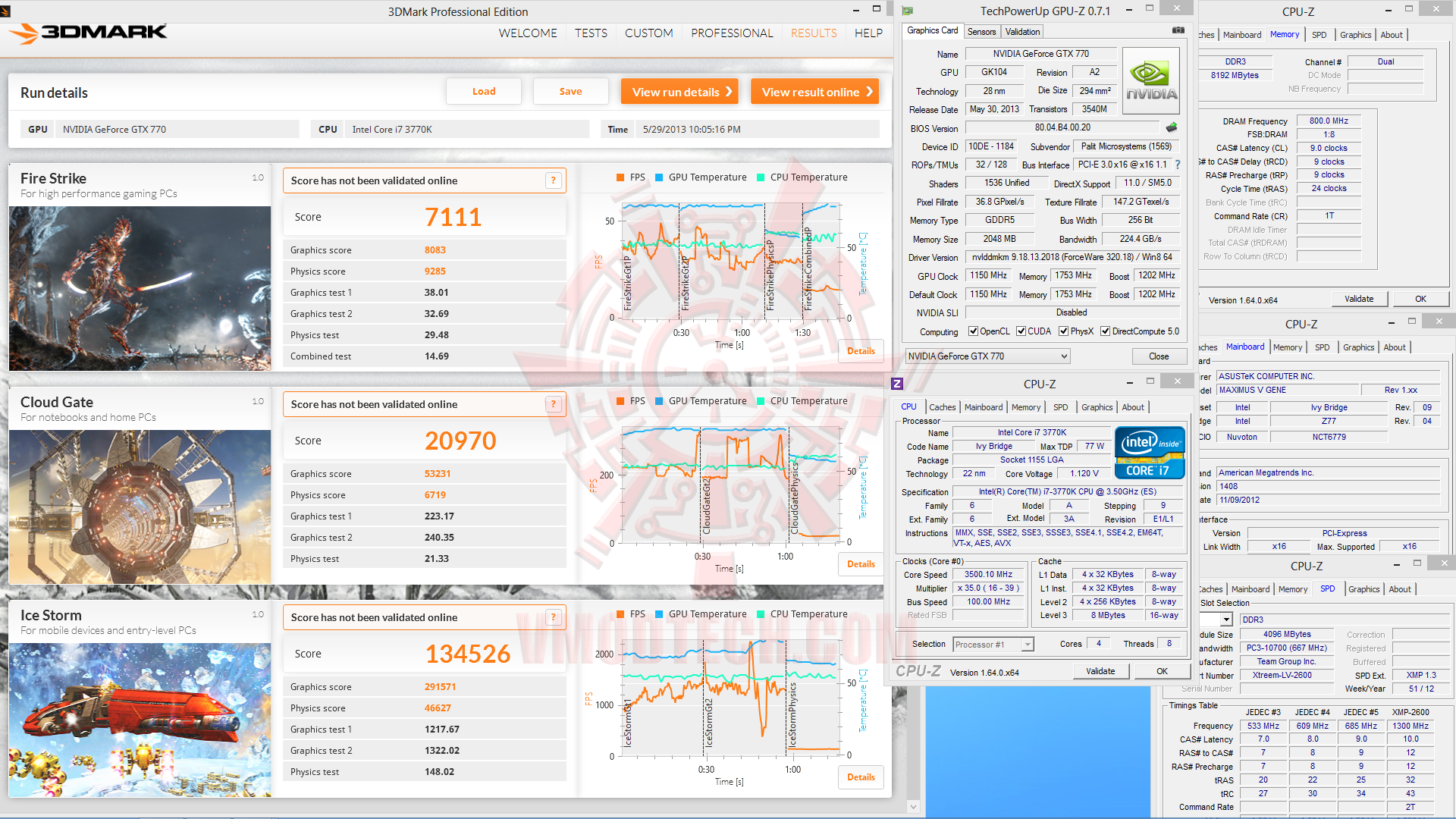Viewport: 1456px width, 819px height.
Task: Click the Fire Strike Details button
Action: (x=861, y=351)
